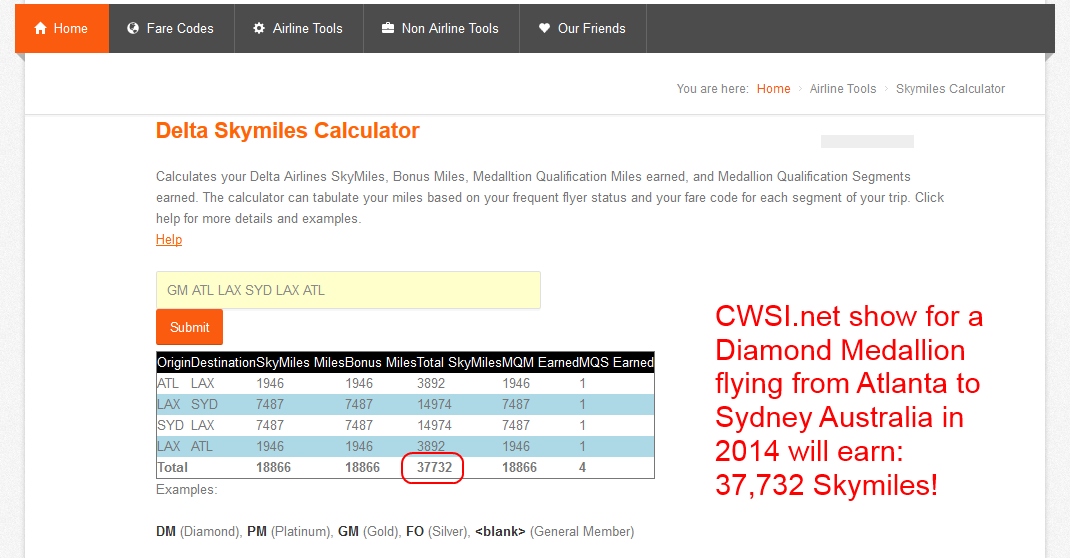Click the <blank> (General Member) example text

click(554, 531)
